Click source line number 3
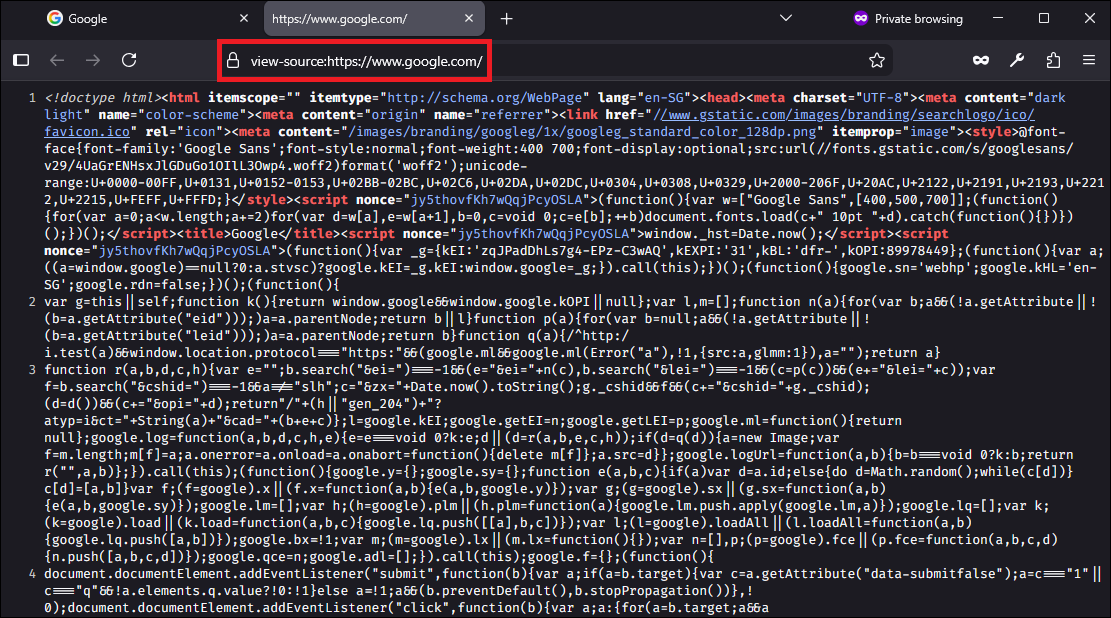Viewport: 1111px width, 618px height. pyautogui.click(x=32, y=370)
